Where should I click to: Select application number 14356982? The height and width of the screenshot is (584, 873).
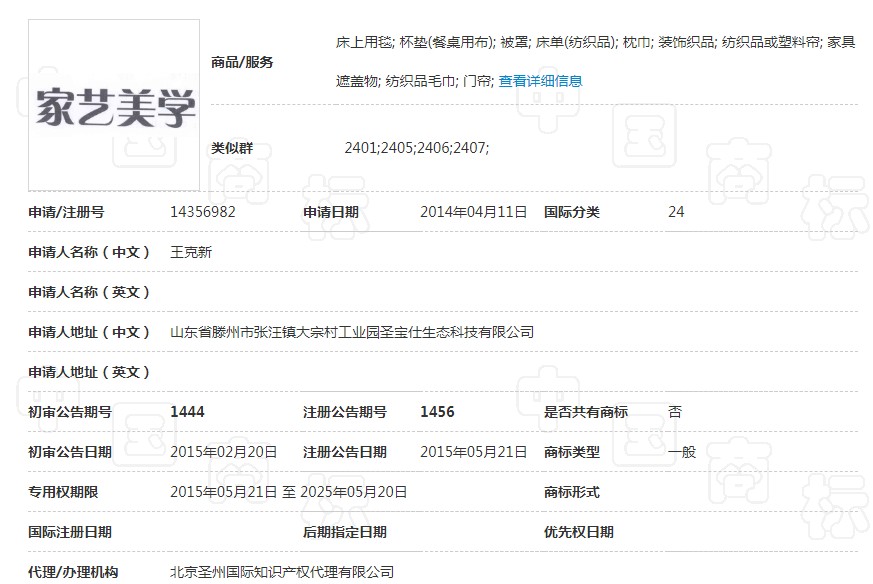[203, 212]
